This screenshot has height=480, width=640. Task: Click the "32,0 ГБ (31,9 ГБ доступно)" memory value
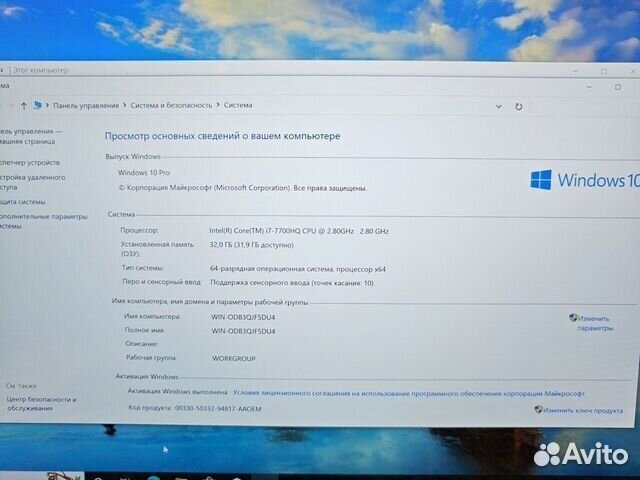click(251, 245)
